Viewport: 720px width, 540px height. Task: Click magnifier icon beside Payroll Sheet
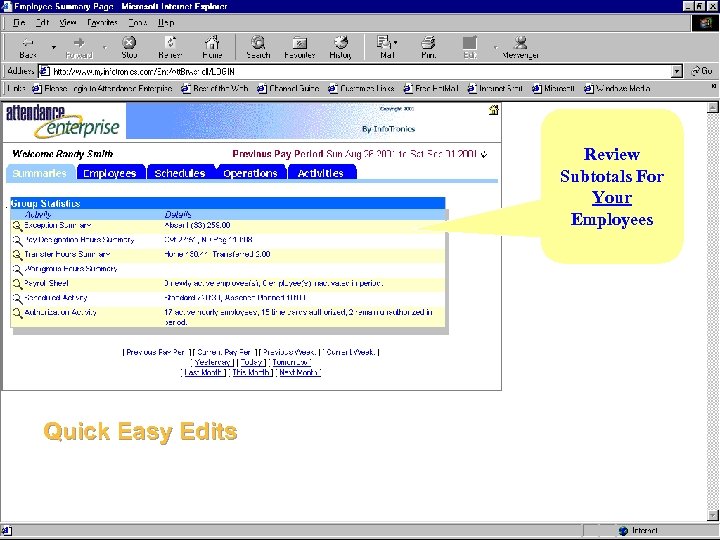pos(17,284)
